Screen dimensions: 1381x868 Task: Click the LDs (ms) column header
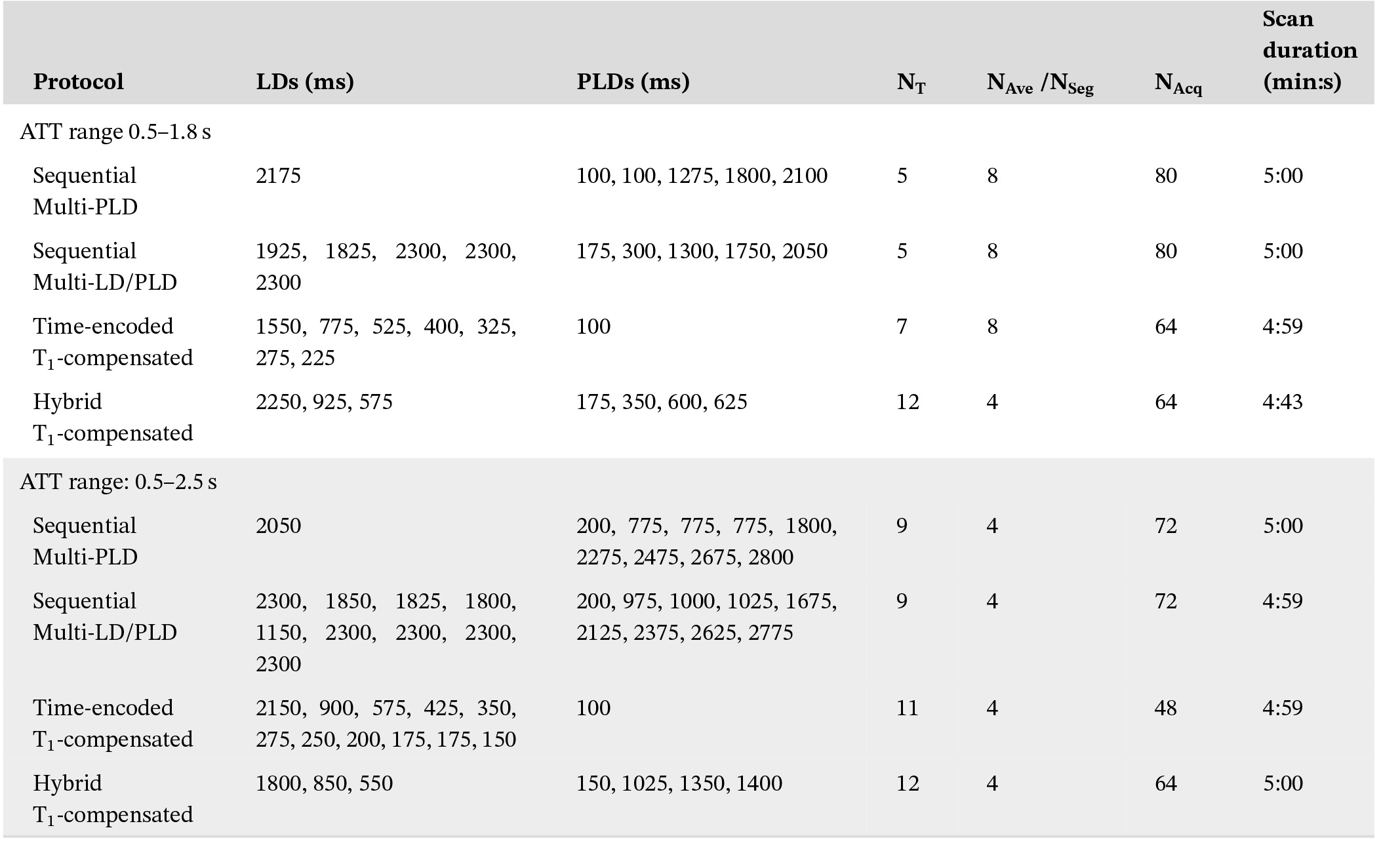(x=305, y=81)
